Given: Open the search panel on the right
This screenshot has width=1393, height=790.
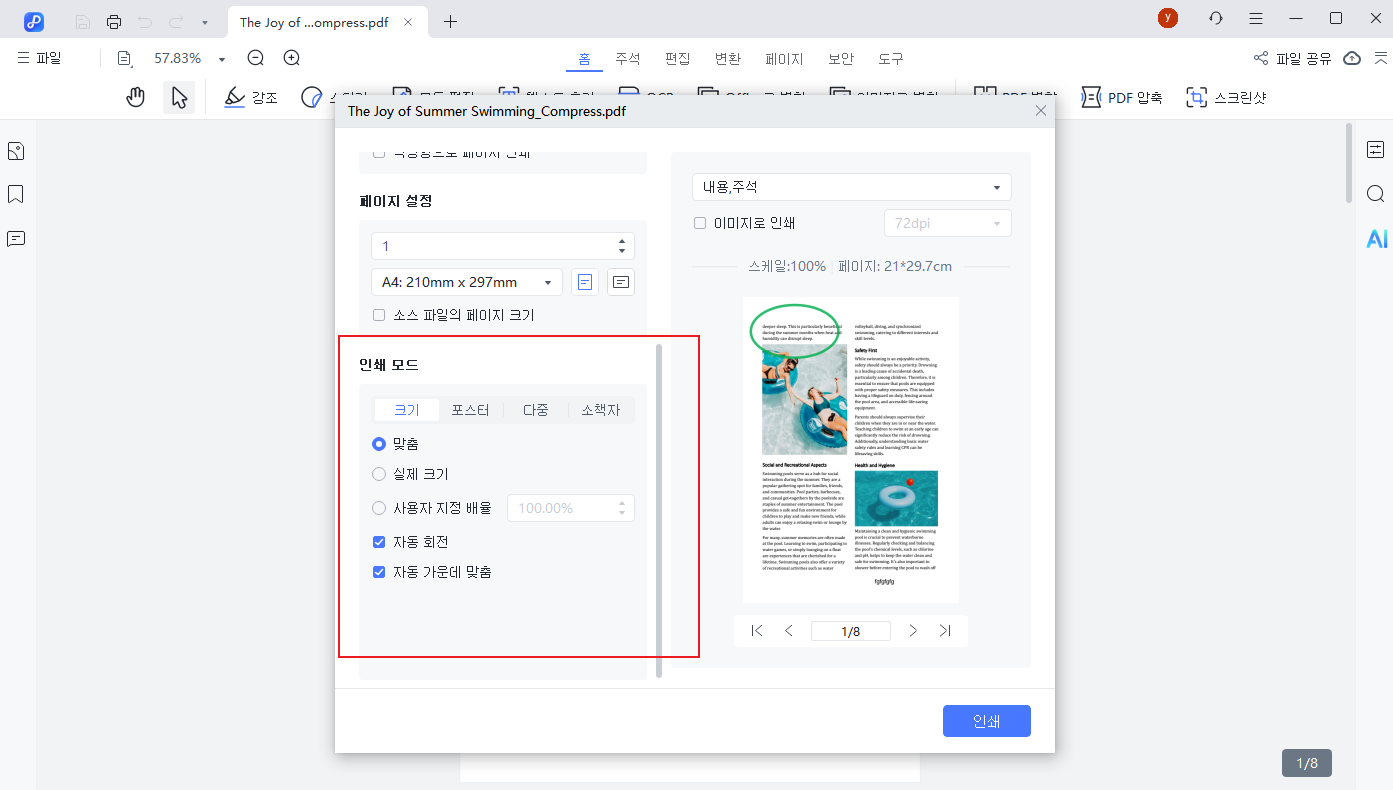Looking at the screenshot, I should 1376,193.
